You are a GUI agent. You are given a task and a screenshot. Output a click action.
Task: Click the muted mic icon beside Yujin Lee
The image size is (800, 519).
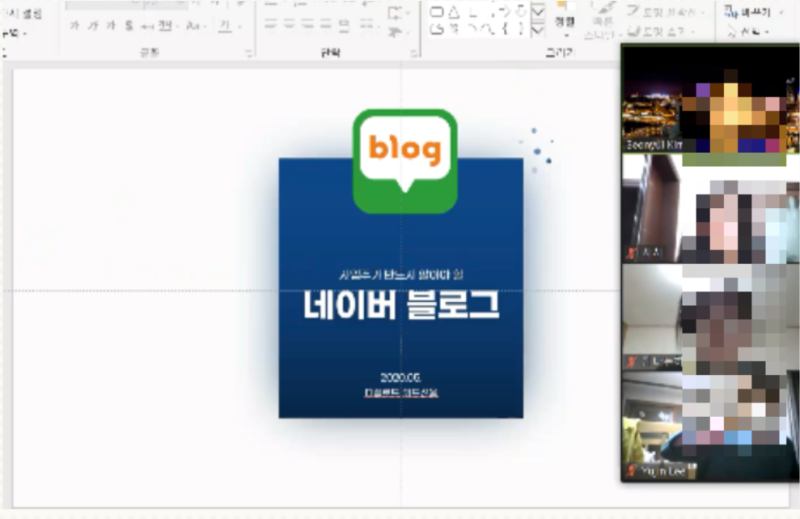tap(632, 471)
